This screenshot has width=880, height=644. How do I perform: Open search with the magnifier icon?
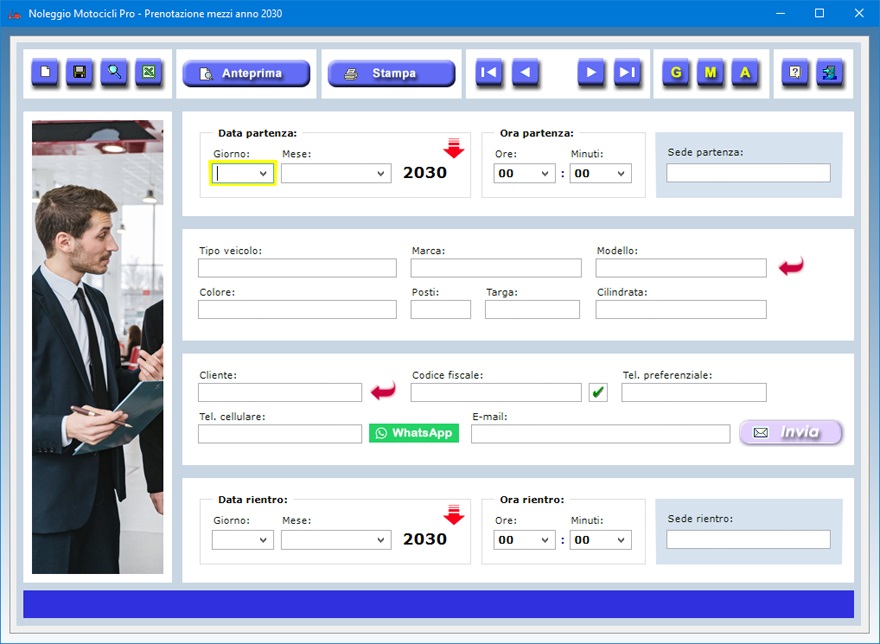[114, 72]
